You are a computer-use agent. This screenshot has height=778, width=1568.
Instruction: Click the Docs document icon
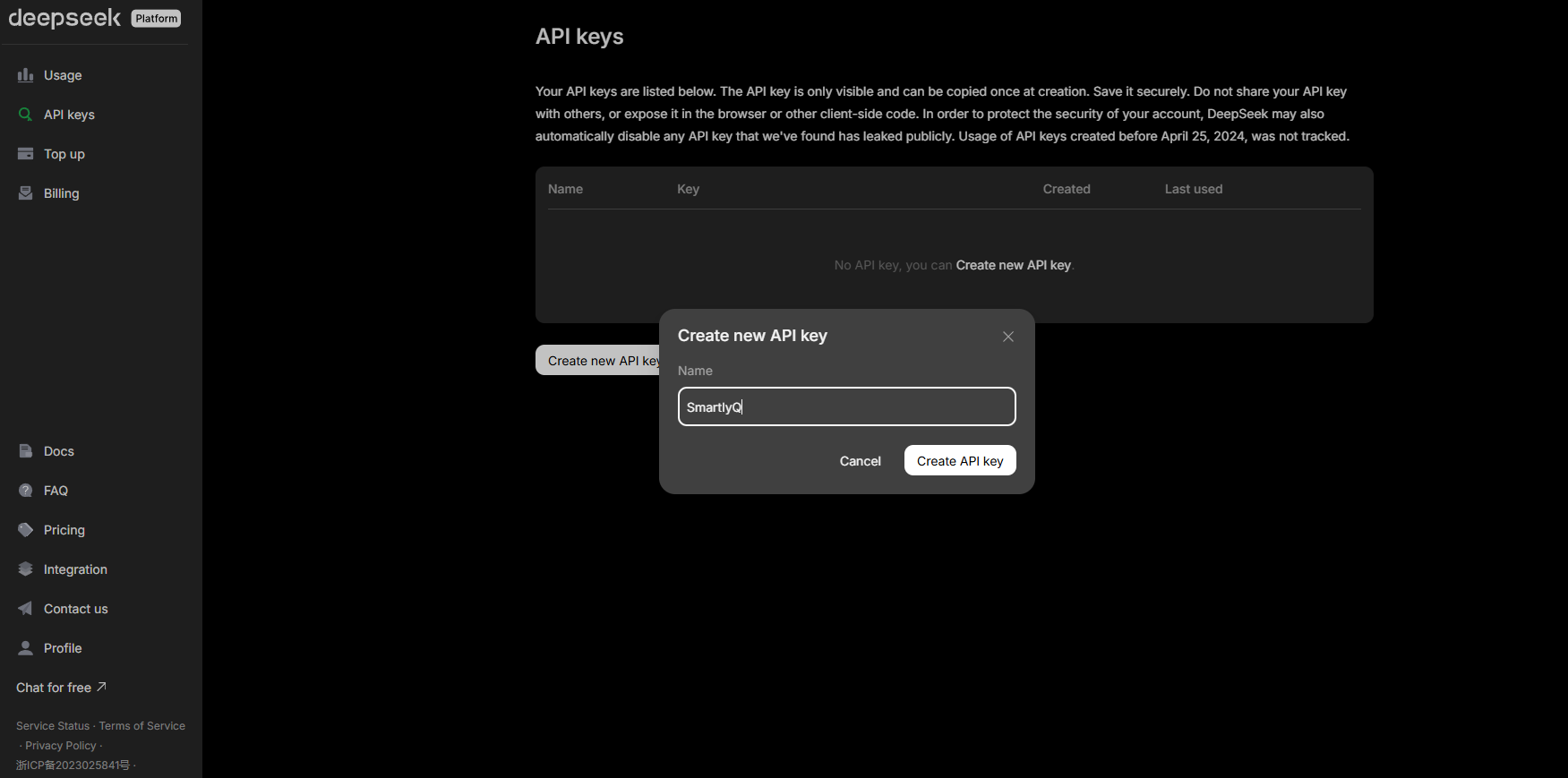25,451
